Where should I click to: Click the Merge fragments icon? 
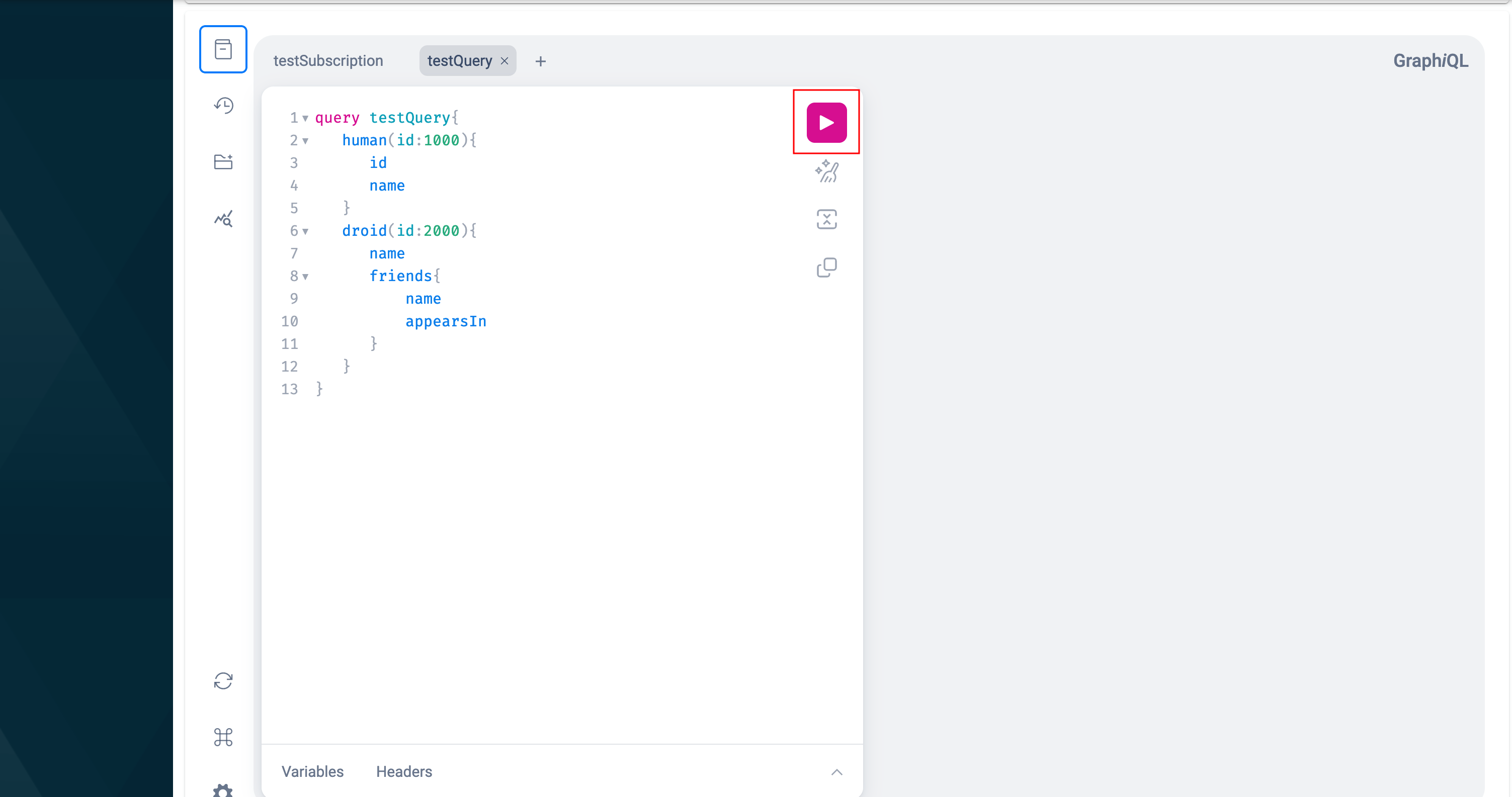(826, 220)
